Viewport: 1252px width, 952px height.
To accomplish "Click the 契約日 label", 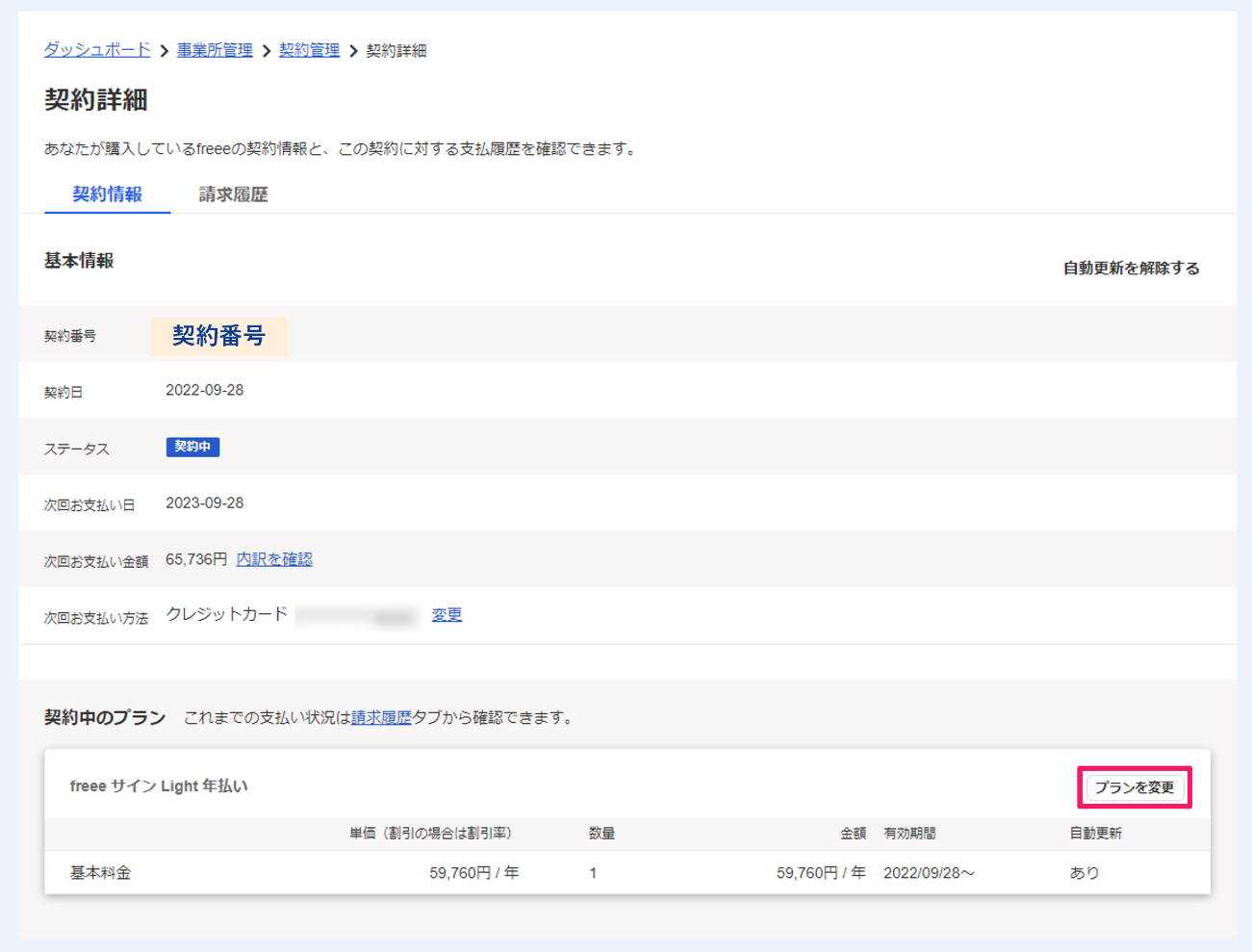I will pyautogui.click(x=64, y=393).
